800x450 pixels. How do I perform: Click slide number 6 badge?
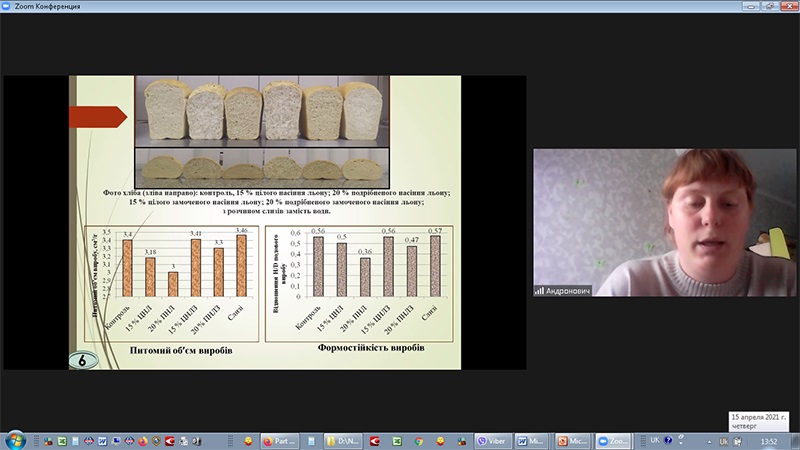(83, 361)
